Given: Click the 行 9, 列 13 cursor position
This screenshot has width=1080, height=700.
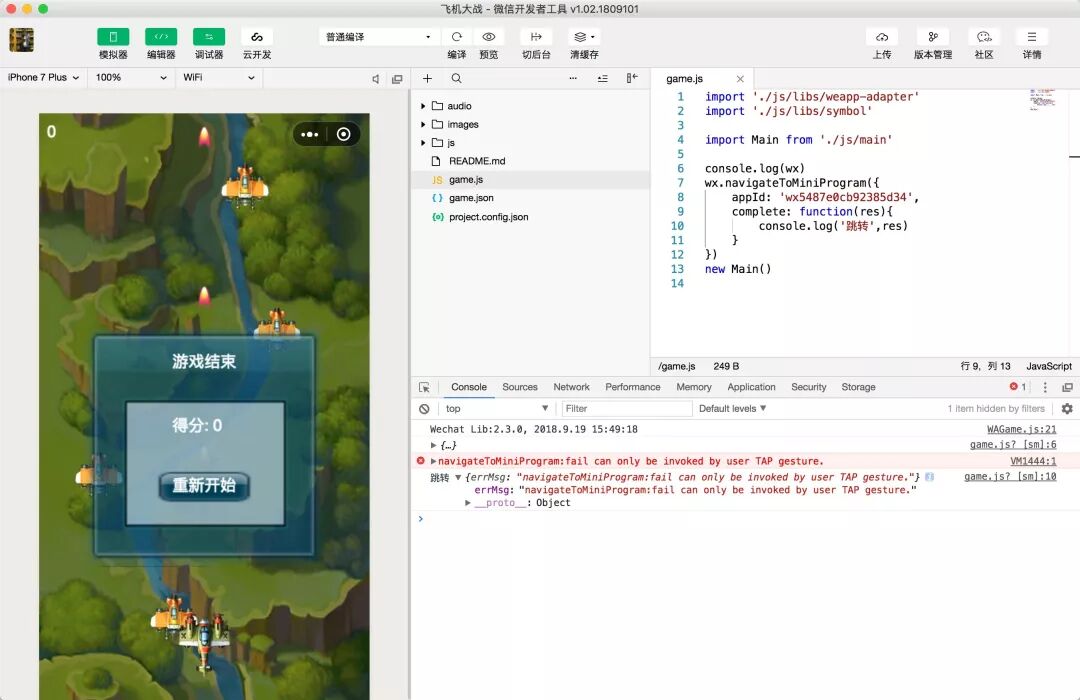Looking at the screenshot, I should point(985,367).
